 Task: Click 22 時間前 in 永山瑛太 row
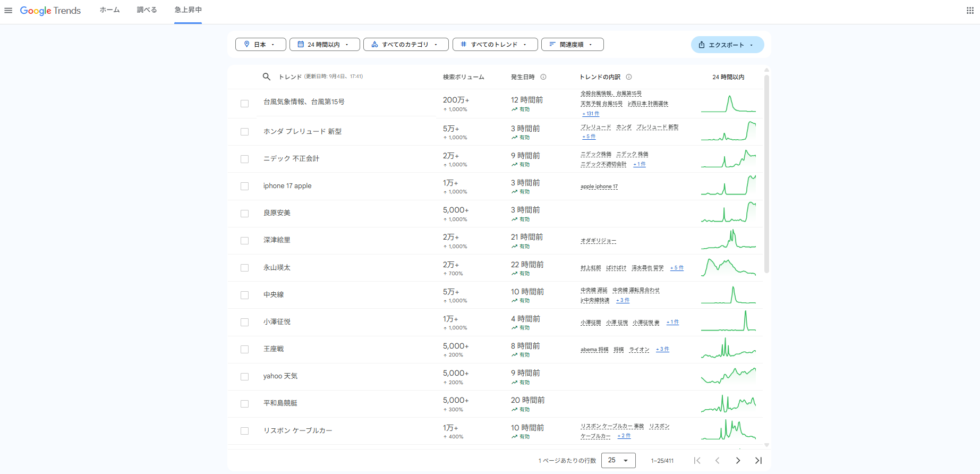[x=527, y=264]
